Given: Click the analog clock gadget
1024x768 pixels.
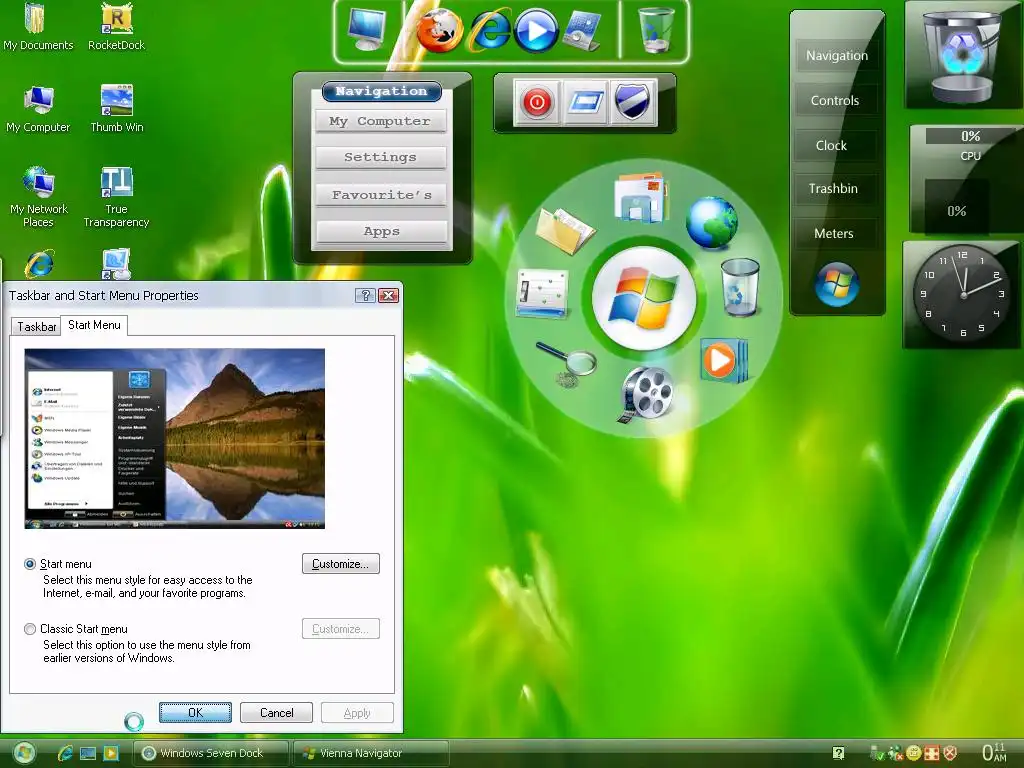Looking at the screenshot, I should click(x=963, y=294).
